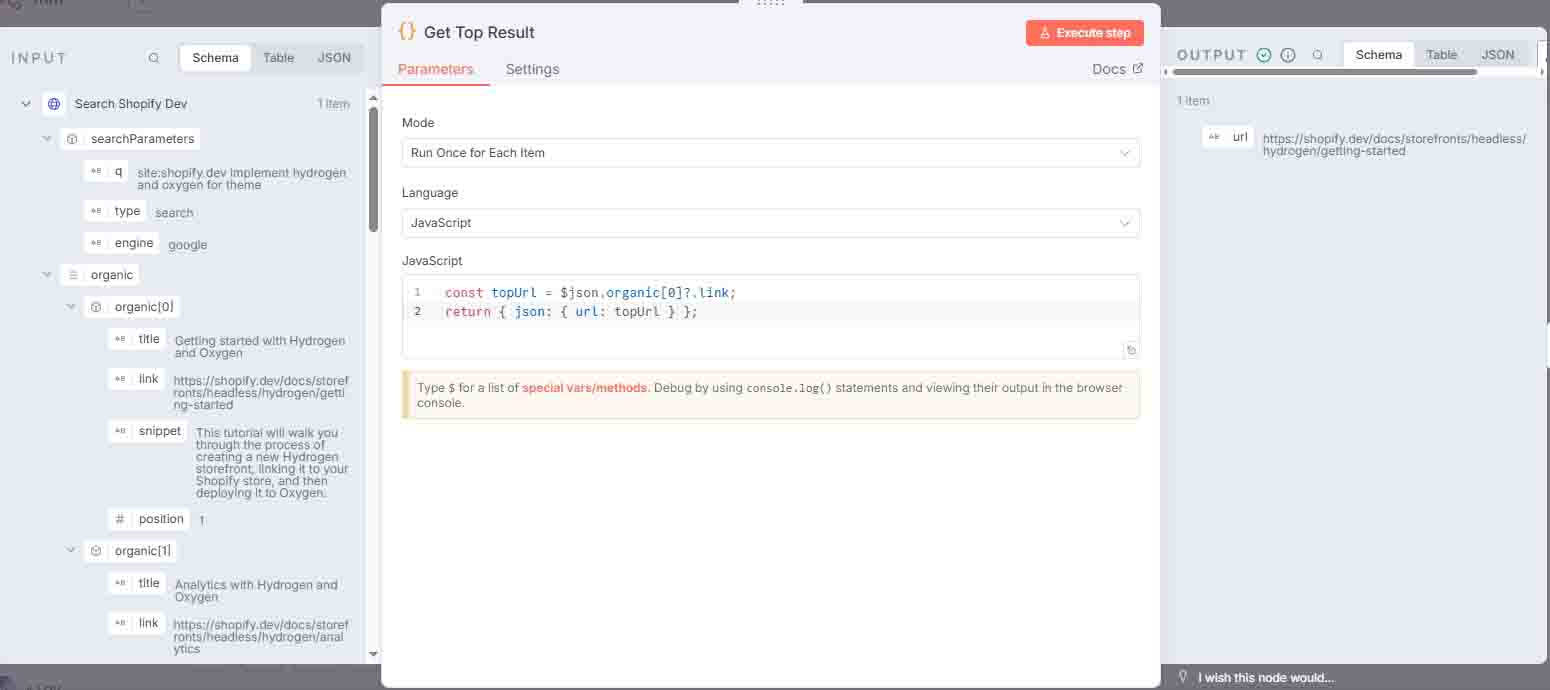Screen dimensions: 1550x690
Task: Switch the INPUT view to Table
Action: (x=278, y=58)
